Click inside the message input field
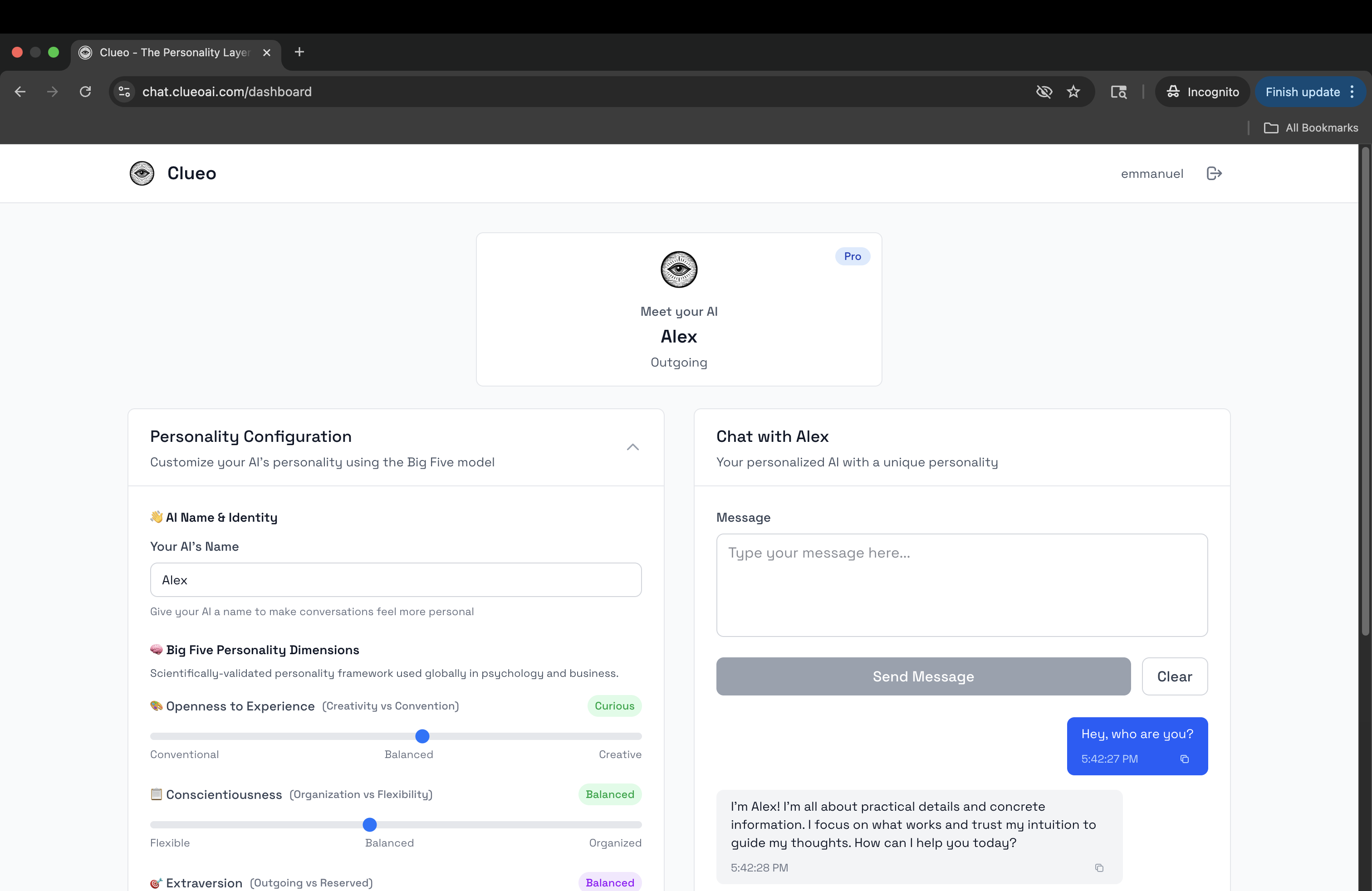This screenshot has width=1372, height=891. click(x=961, y=584)
